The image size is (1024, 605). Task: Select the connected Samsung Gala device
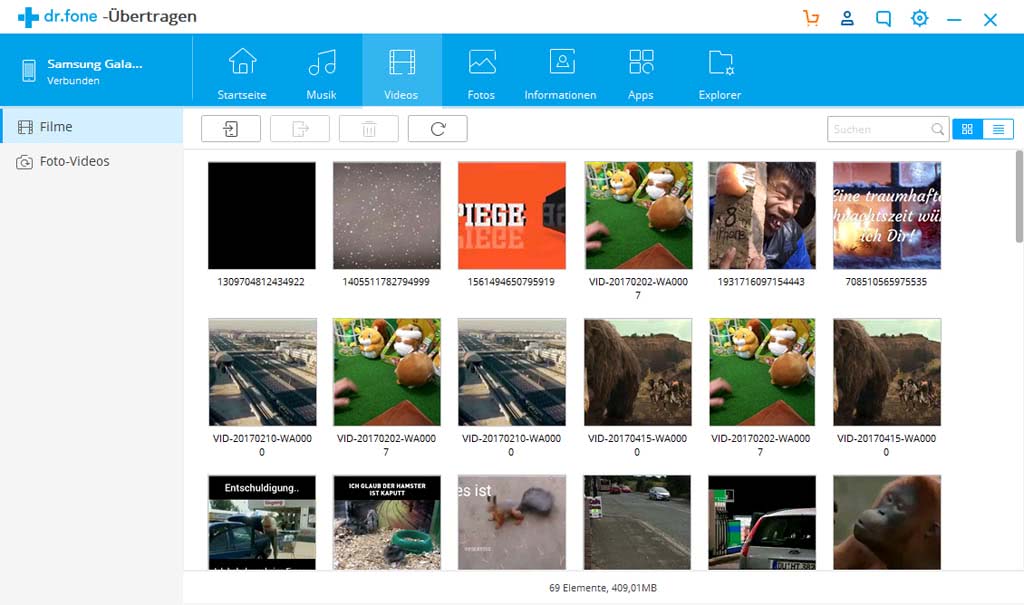click(80, 70)
